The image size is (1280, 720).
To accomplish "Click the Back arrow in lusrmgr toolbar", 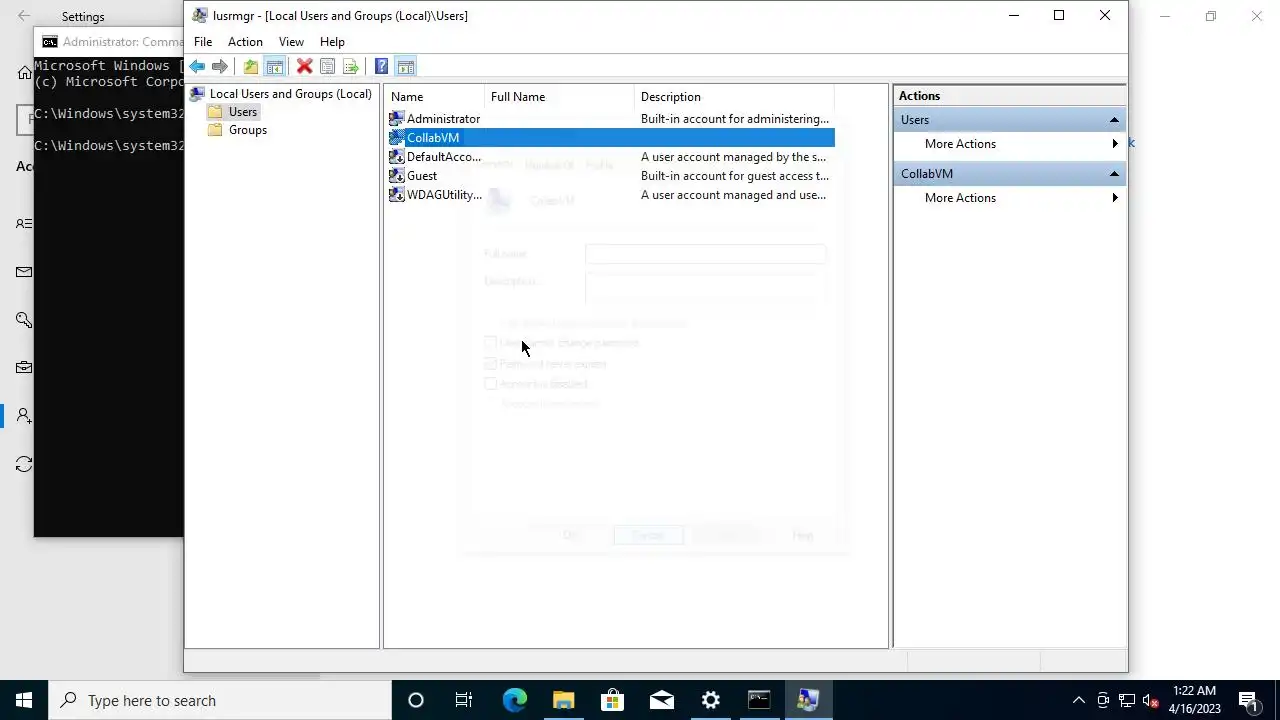I will (197, 67).
